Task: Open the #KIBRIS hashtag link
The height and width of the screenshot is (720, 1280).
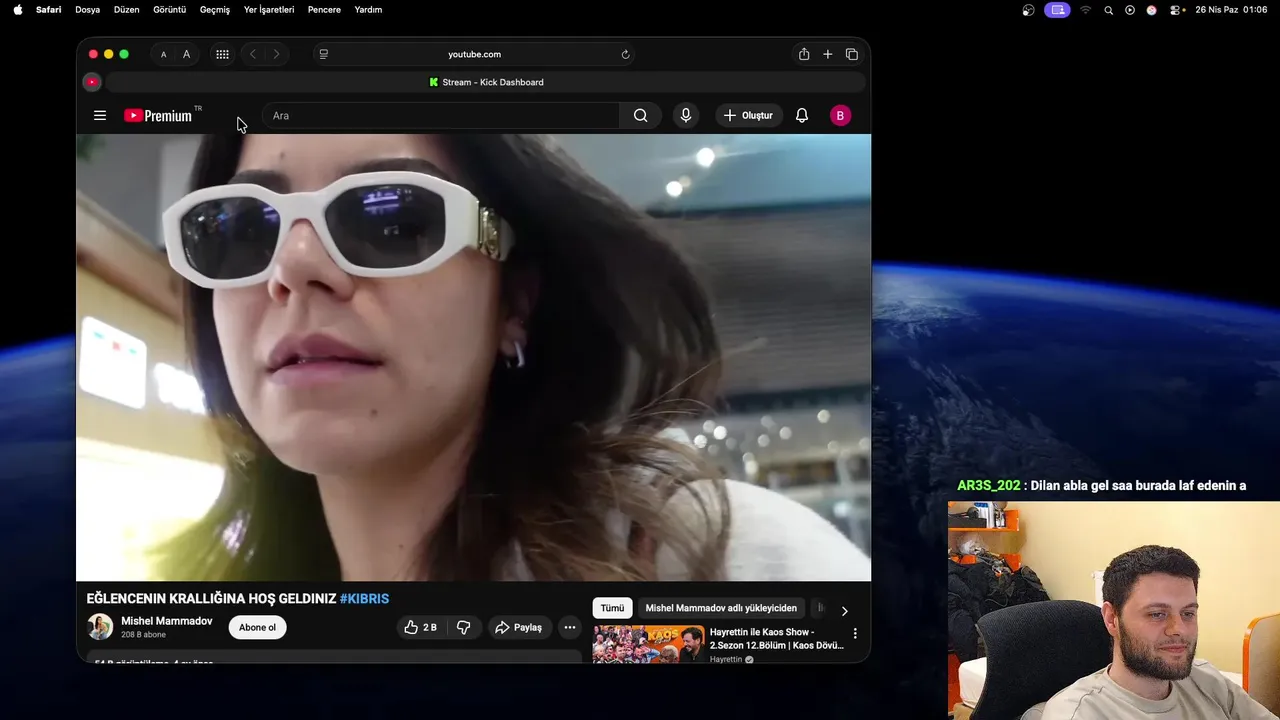Action: click(364, 598)
